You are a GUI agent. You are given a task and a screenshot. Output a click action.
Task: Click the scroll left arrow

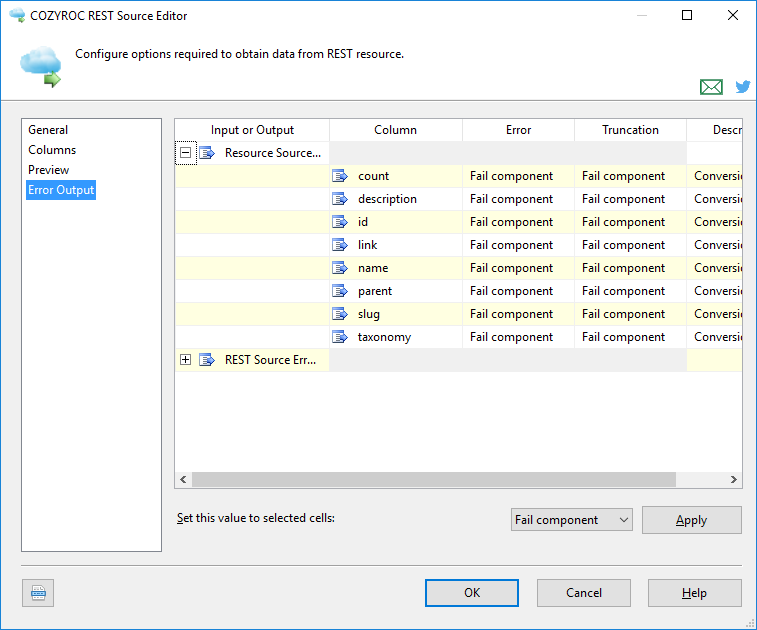pyautogui.click(x=183, y=479)
